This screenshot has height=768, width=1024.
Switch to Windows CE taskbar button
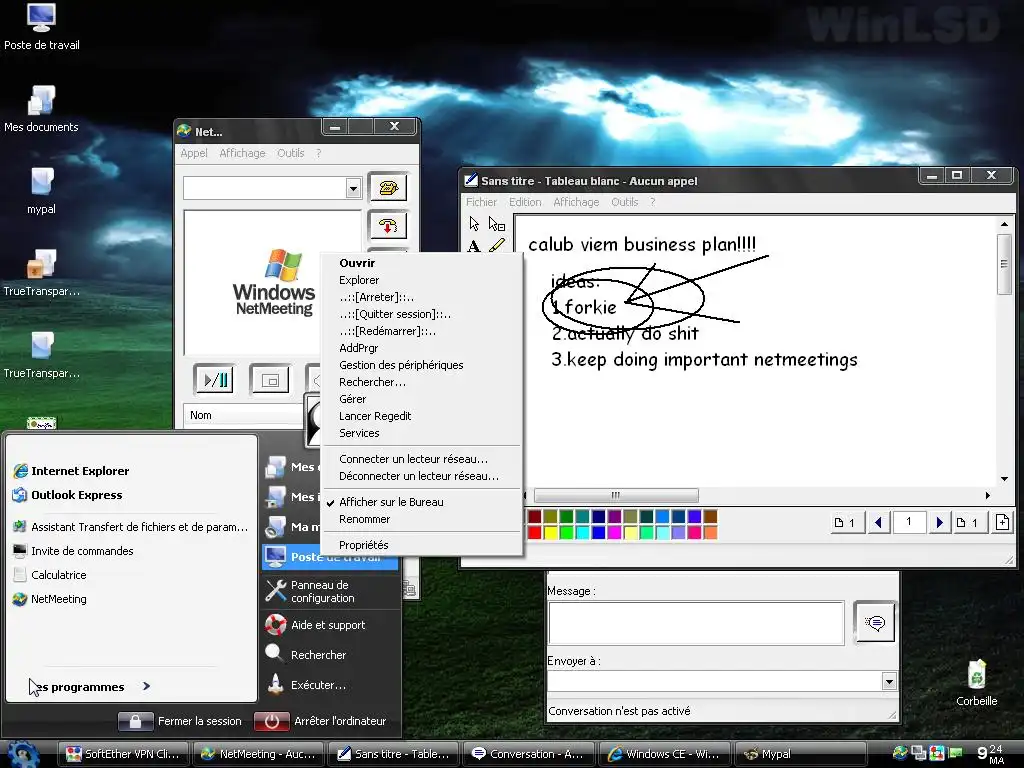(664, 754)
